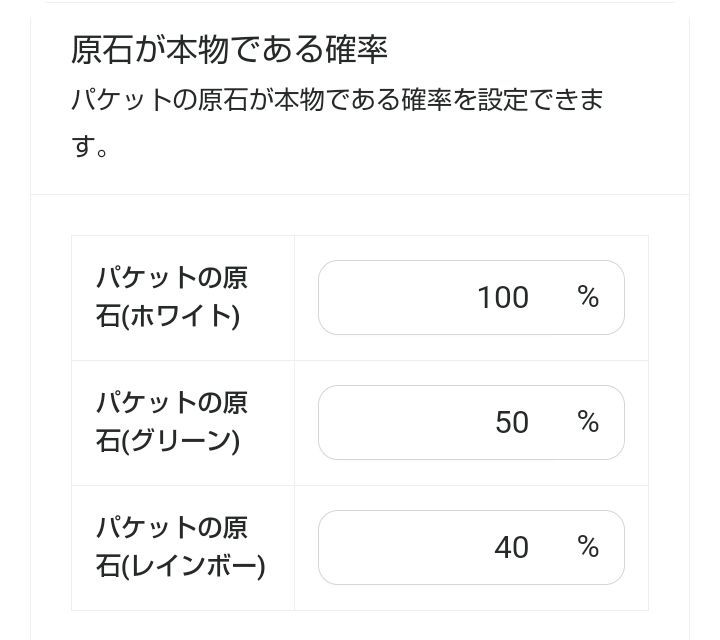Click the % symbol beside the 50 value
720x640 pixels.
click(588, 422)
